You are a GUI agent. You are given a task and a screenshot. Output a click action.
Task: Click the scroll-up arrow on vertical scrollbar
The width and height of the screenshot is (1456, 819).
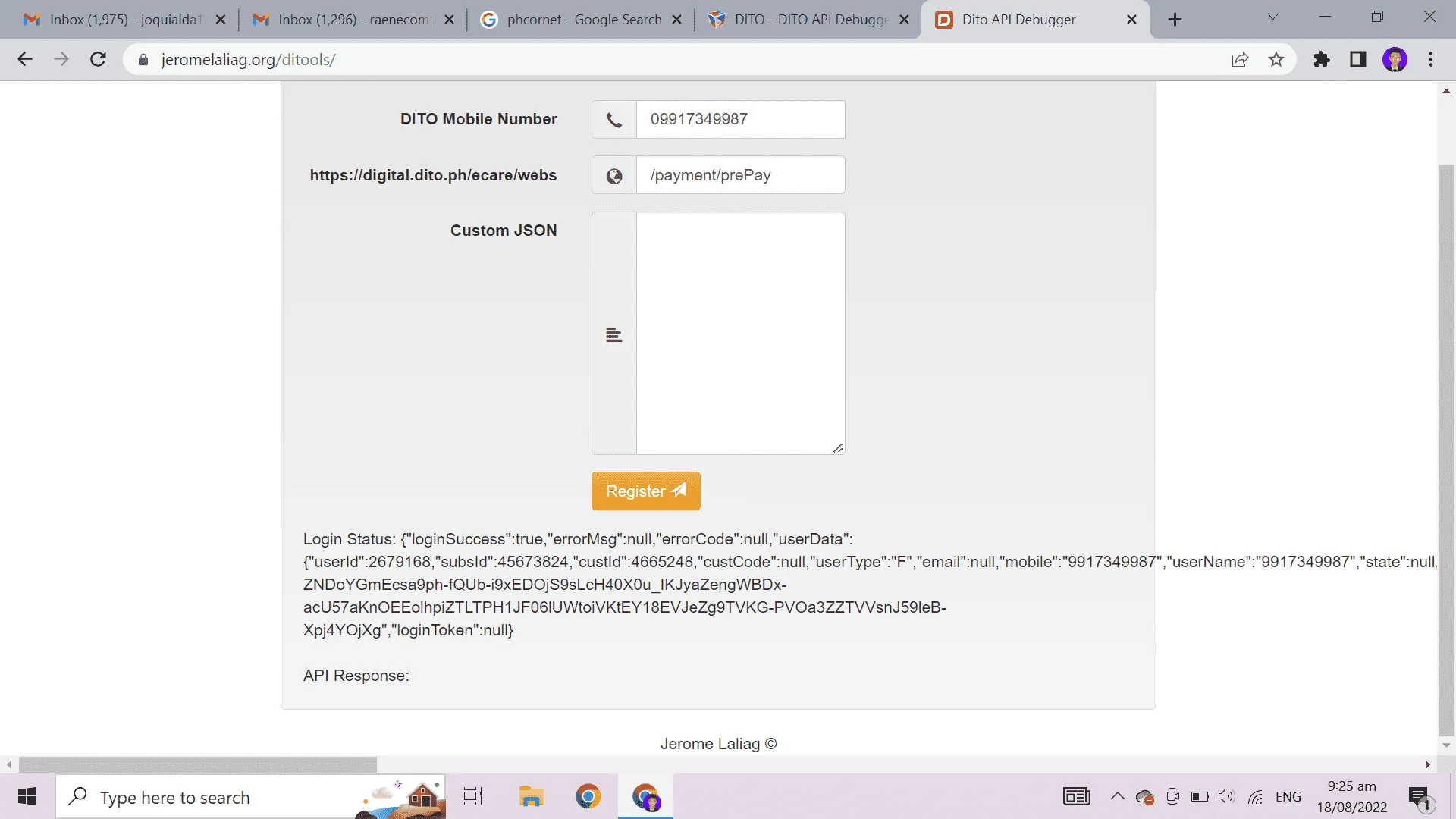point(1446,92)
